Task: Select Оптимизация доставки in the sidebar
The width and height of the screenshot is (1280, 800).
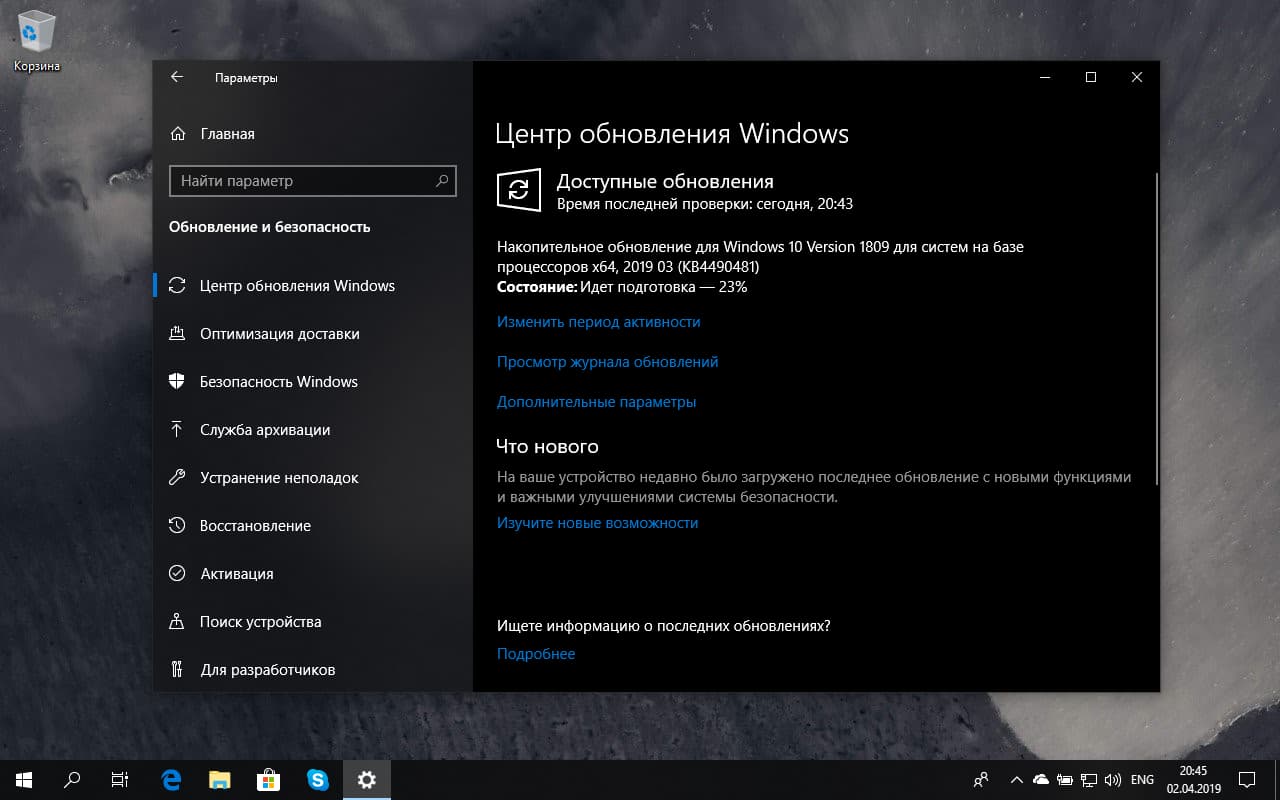Action: (278, 333)
